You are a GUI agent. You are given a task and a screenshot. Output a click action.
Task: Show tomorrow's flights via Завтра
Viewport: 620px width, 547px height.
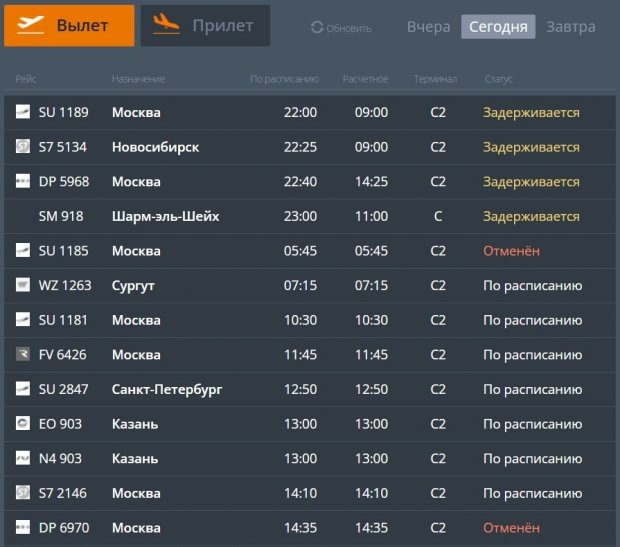[x=571, y=27]
